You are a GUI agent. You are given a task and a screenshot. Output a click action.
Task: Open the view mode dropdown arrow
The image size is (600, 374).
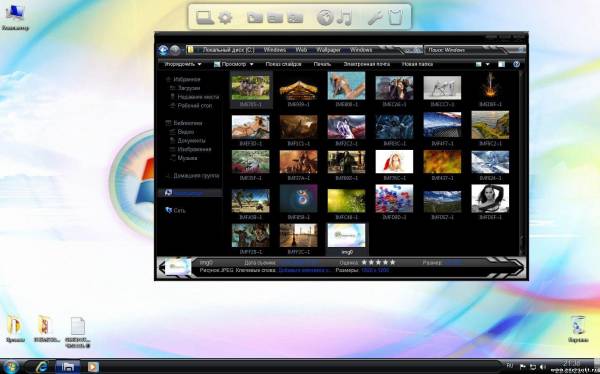488,64
